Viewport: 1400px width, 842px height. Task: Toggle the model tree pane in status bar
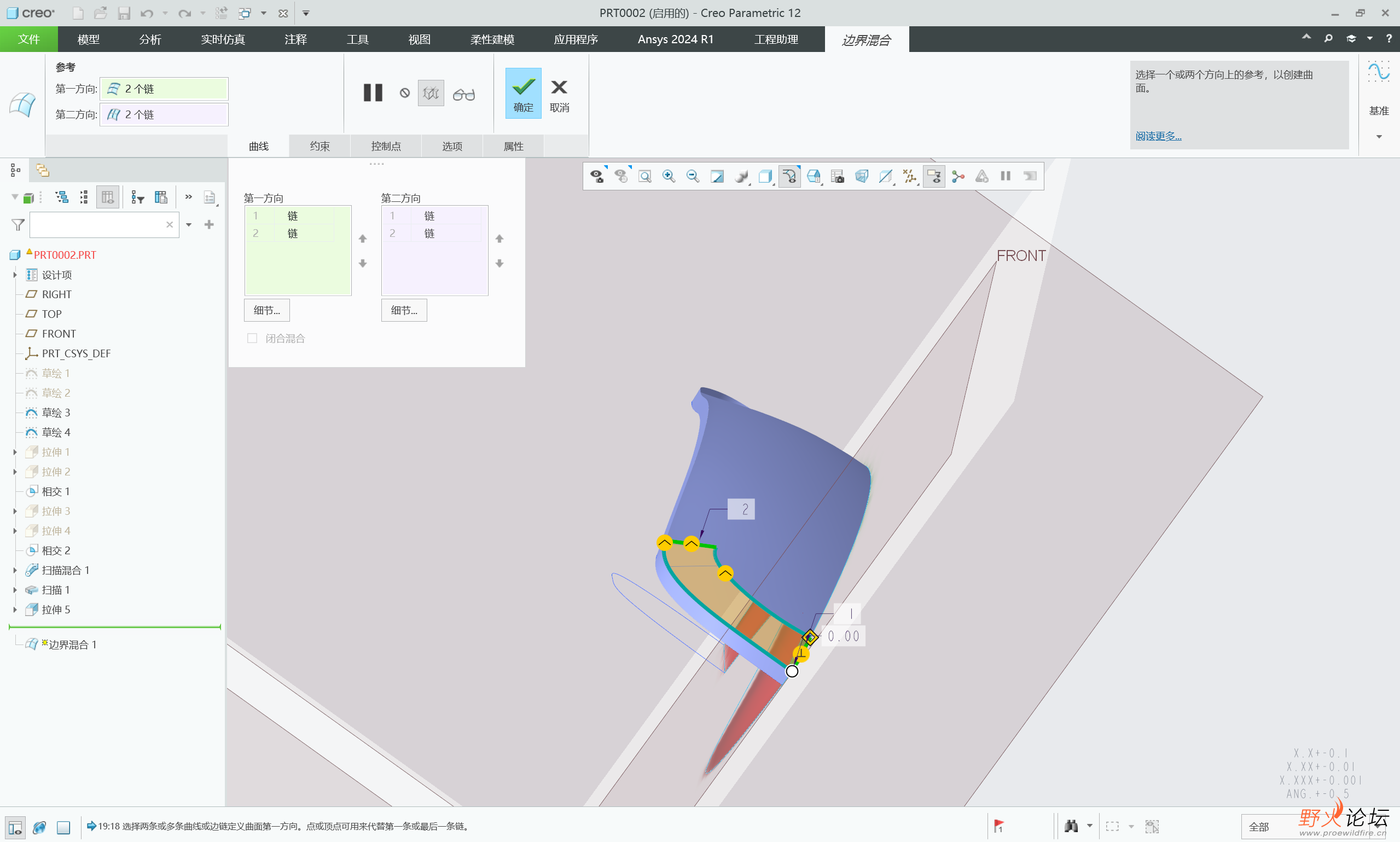coord(15,827)
